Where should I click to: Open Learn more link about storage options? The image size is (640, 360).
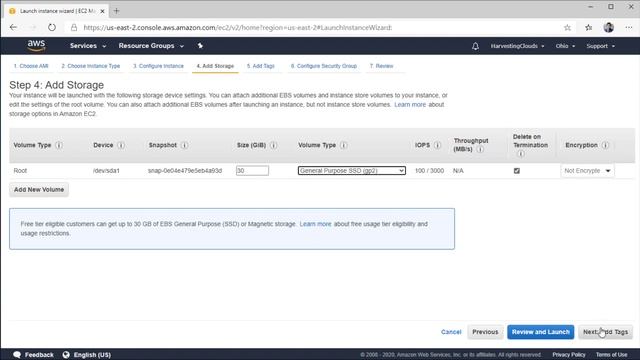coord(410,104)
